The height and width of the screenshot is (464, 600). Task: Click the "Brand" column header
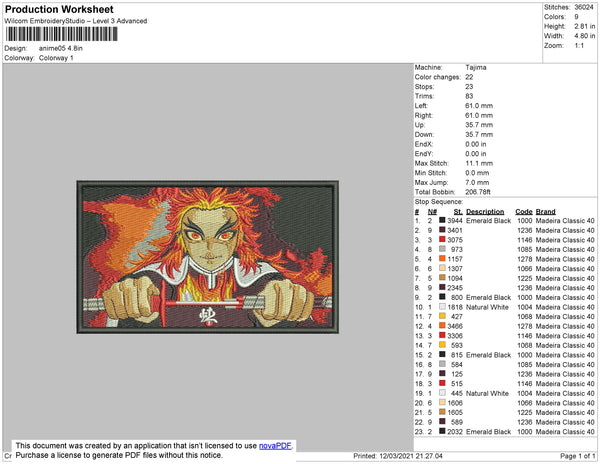[545, 212]
